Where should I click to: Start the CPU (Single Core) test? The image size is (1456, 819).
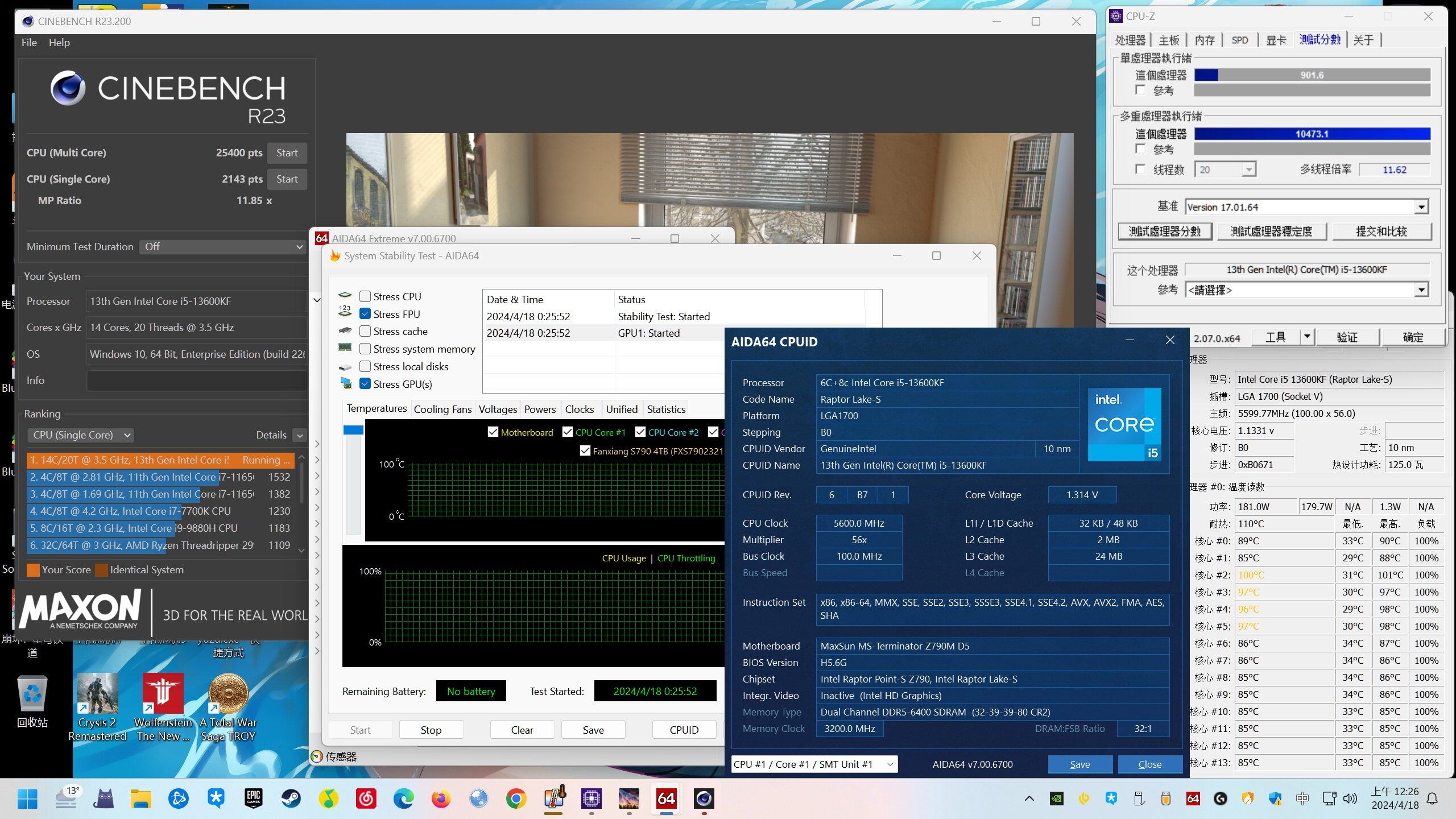click(287, 179)
